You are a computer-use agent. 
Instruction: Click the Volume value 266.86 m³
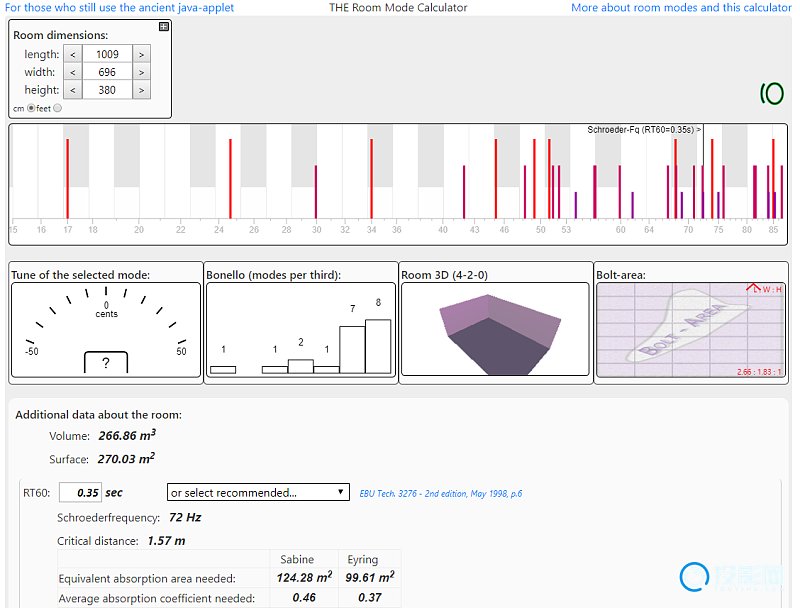coord(127,436)
